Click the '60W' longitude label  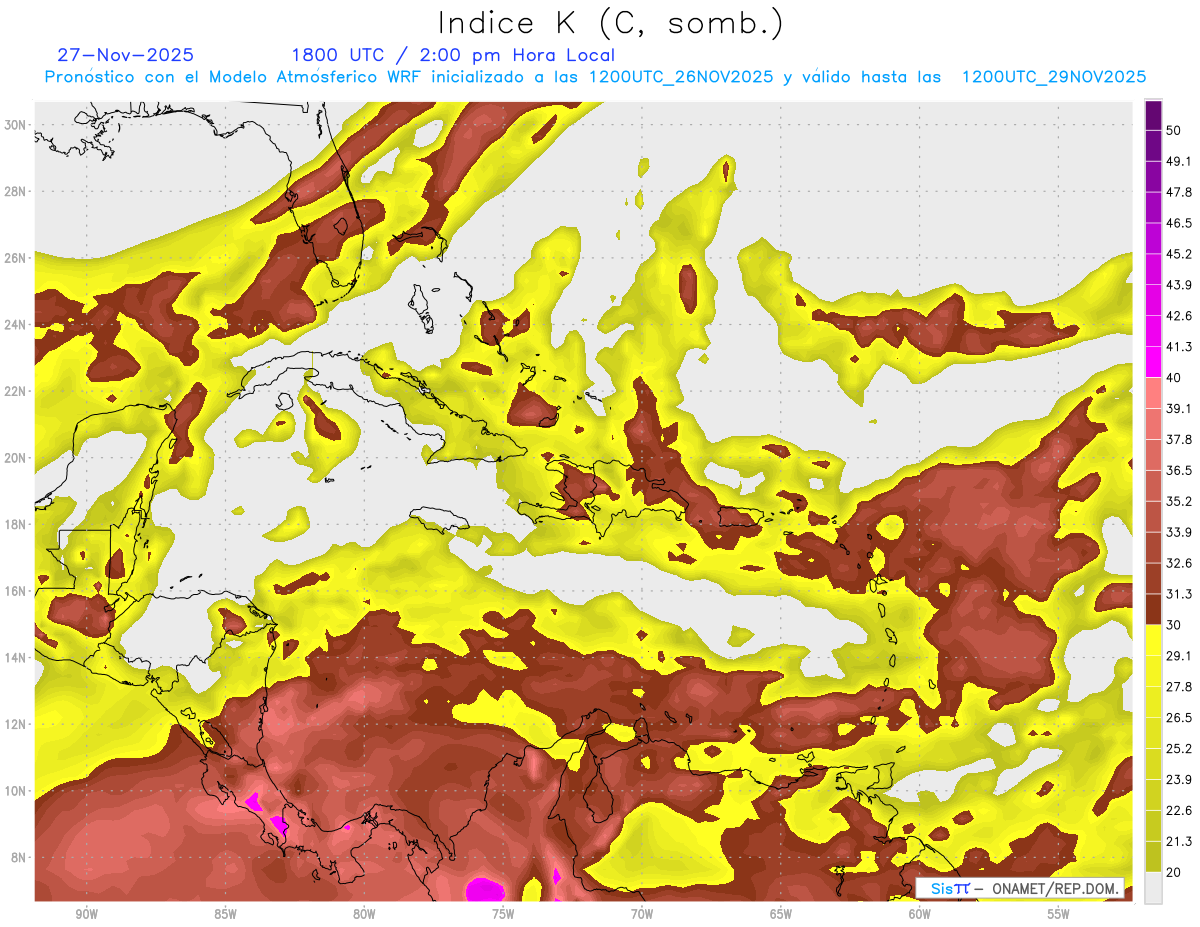(x=920, y=915)
